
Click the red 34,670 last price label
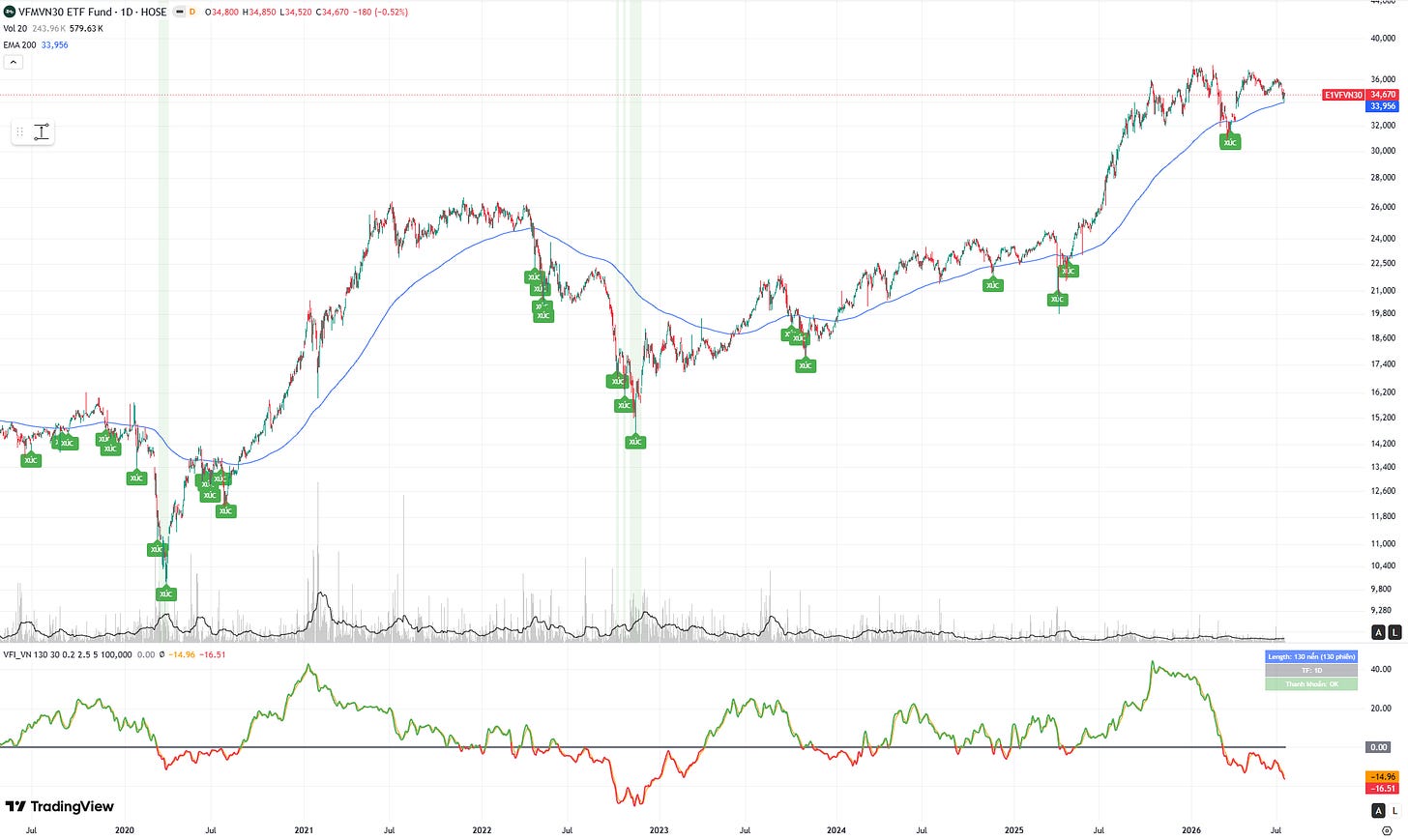click(x=1383, y=95)
